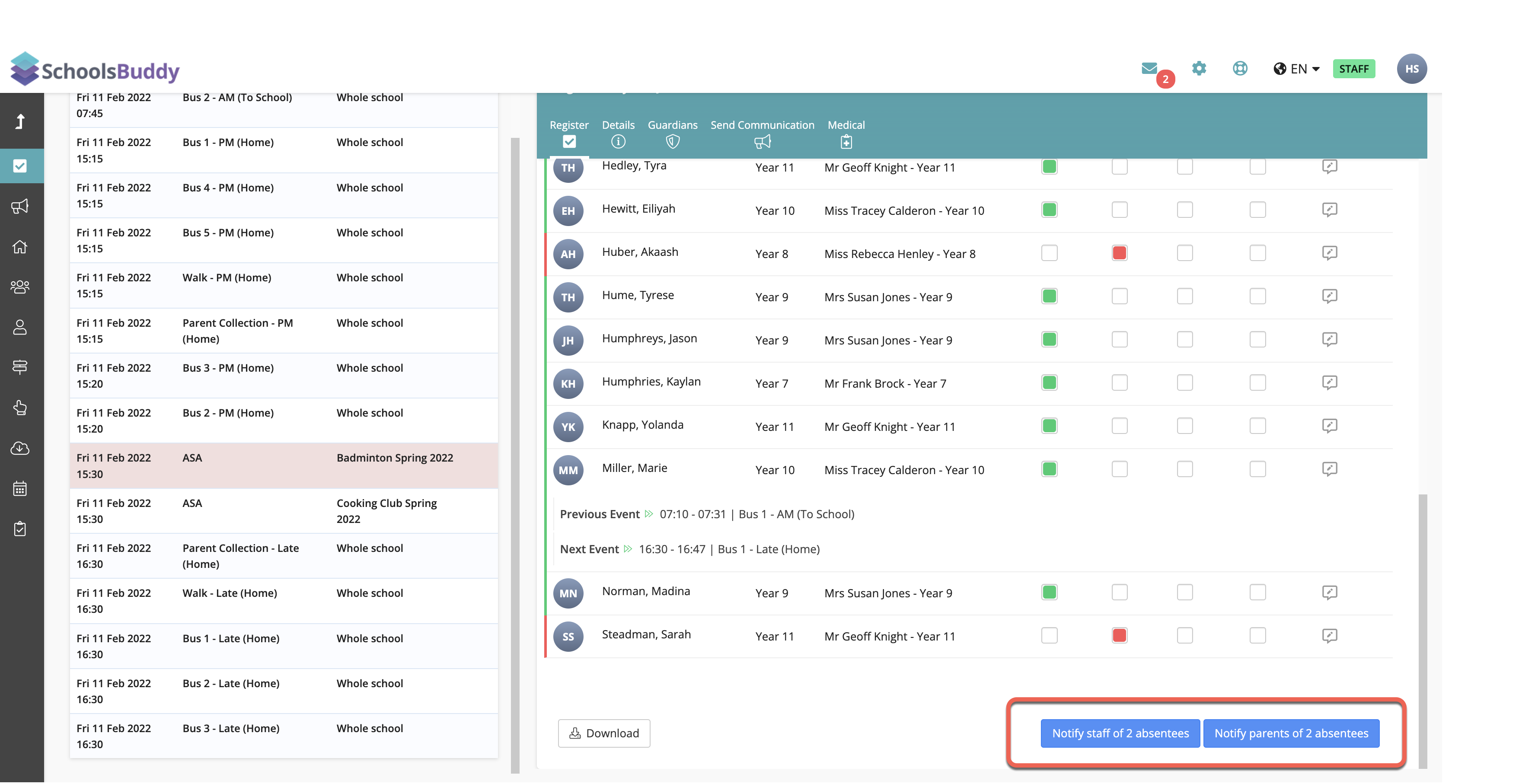Open the EN language dropdown

[x=1296, y=69]
